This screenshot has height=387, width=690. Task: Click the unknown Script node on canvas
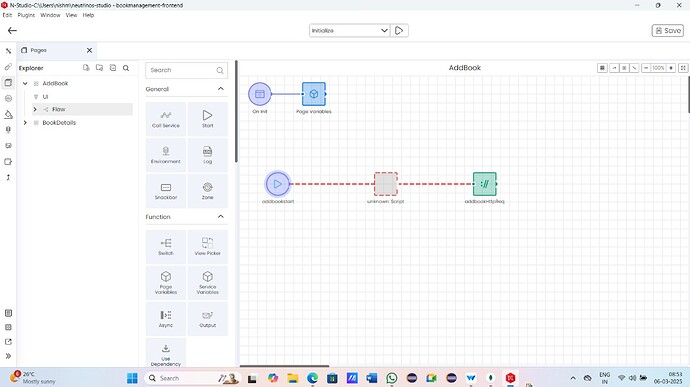[386, 184]
